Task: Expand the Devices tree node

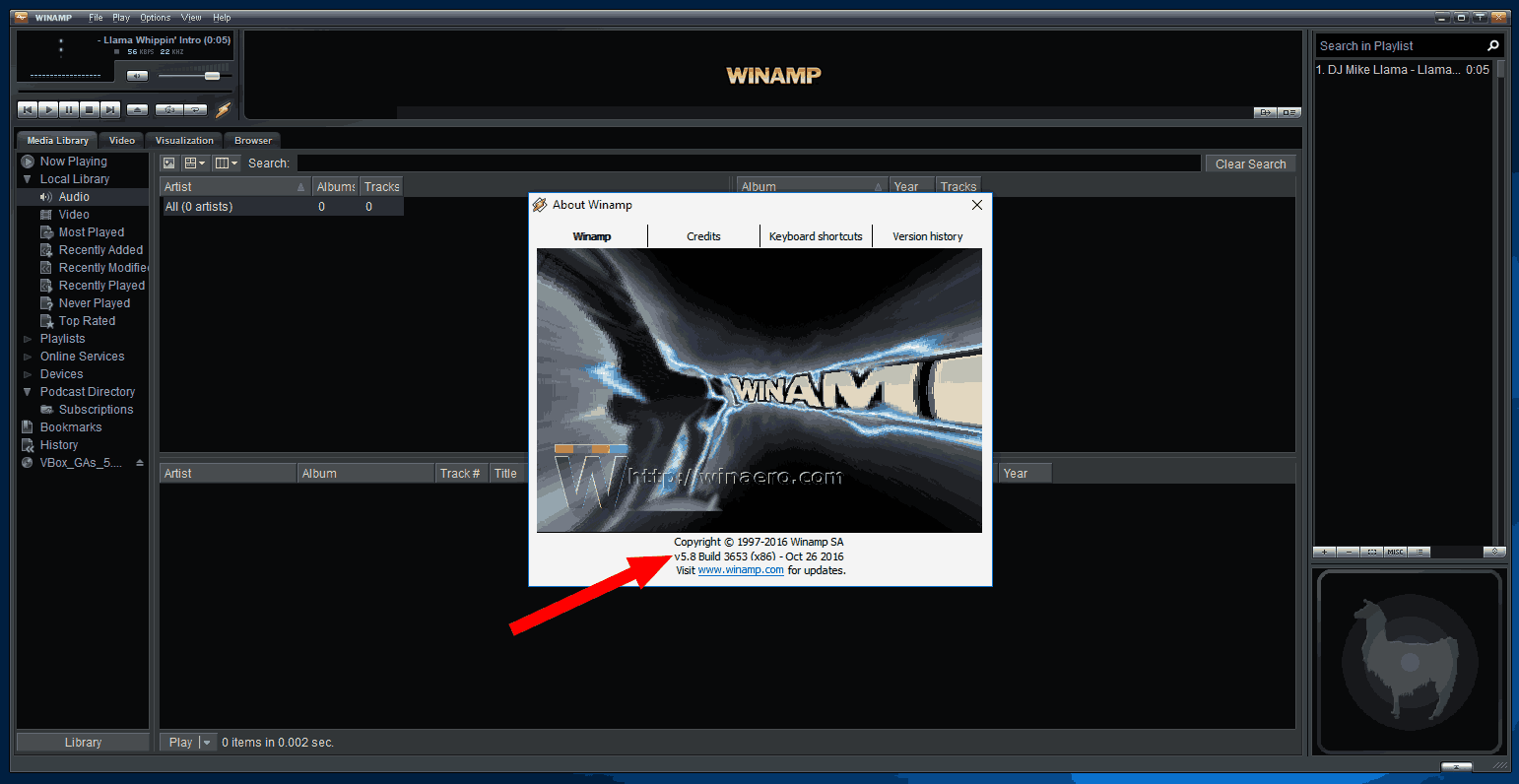Action: pos(28,374)
